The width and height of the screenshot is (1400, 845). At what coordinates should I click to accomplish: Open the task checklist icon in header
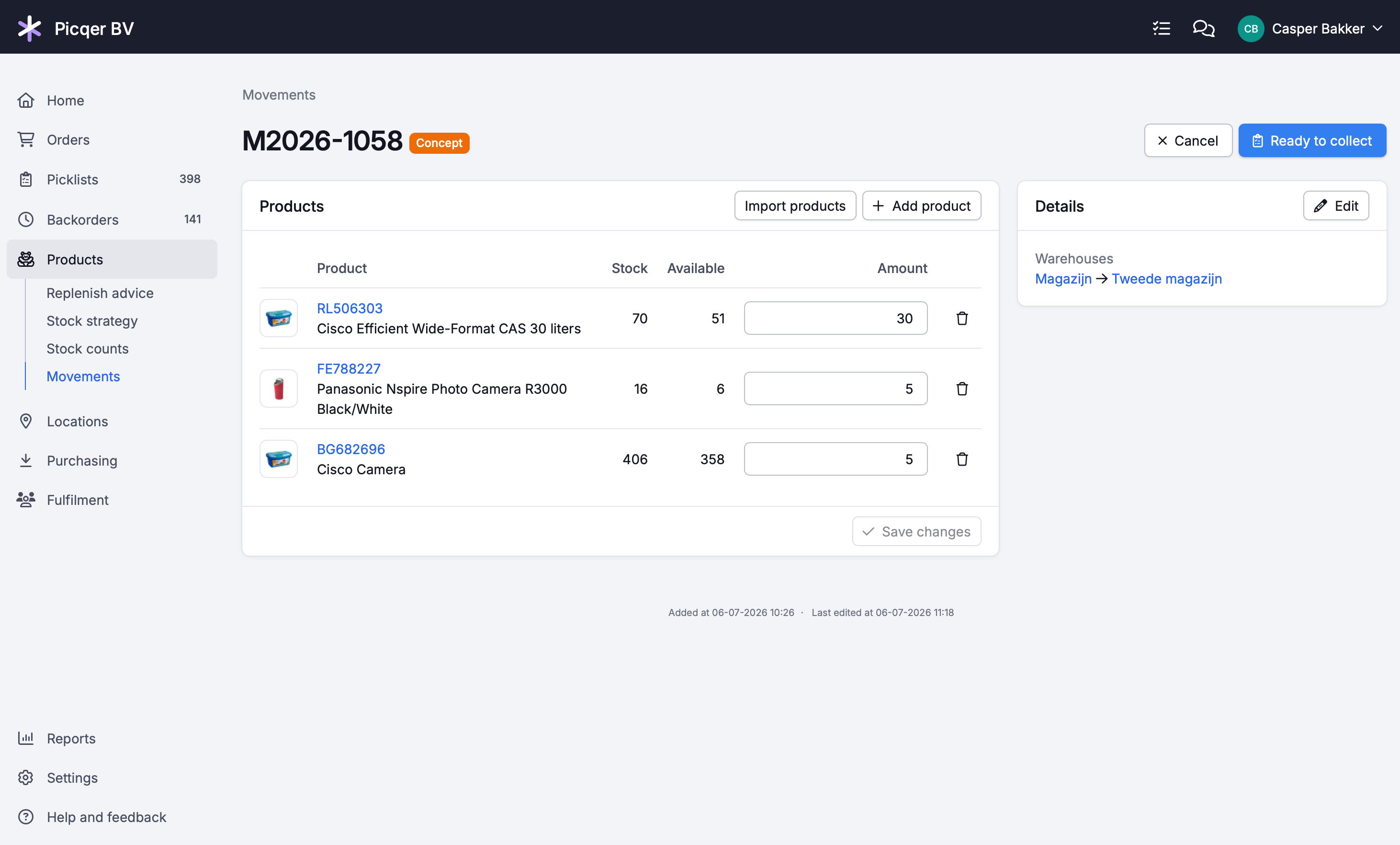coord(1161,28)
